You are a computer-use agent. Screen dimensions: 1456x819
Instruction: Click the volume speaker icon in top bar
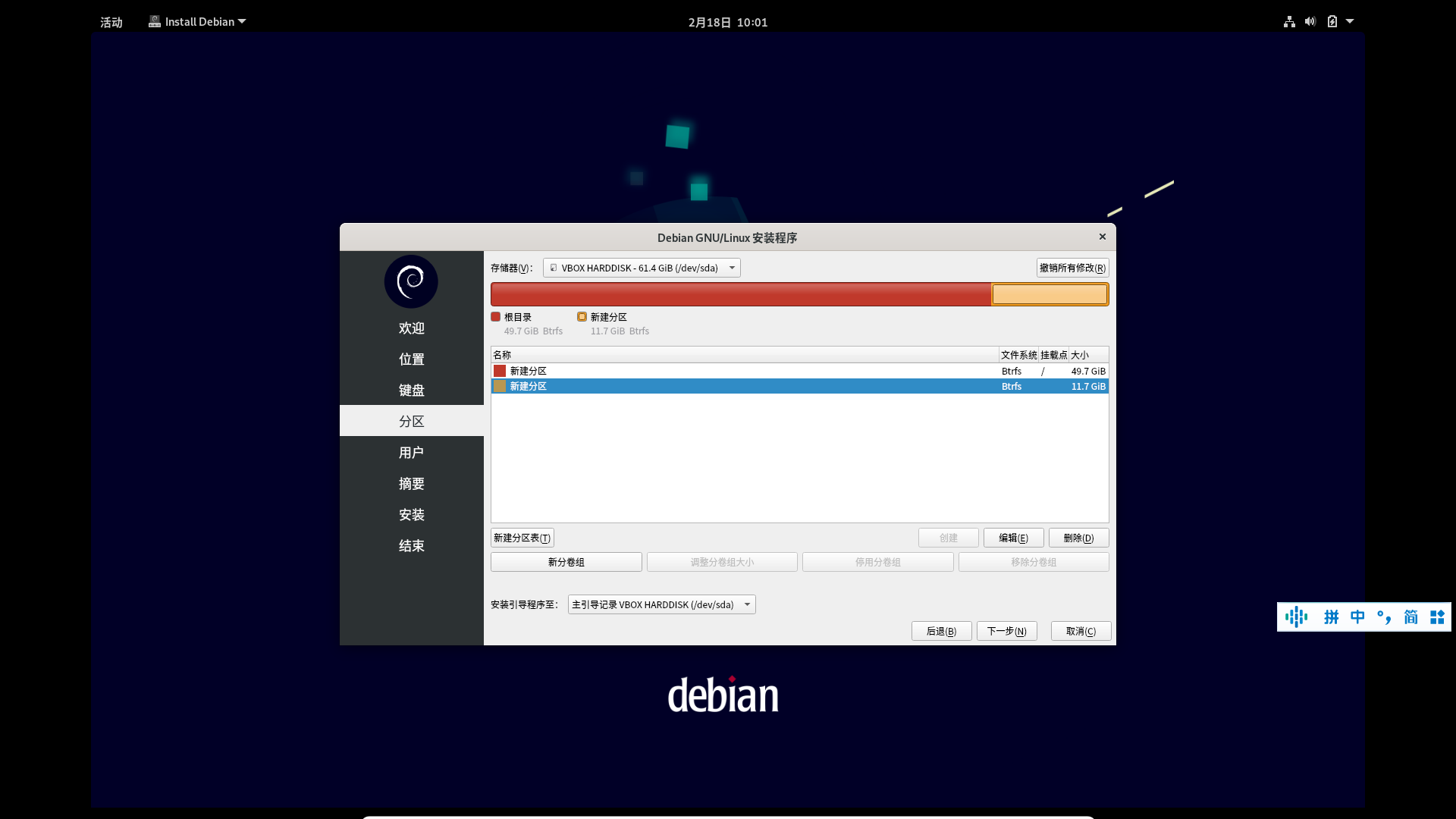[1310, 21]
